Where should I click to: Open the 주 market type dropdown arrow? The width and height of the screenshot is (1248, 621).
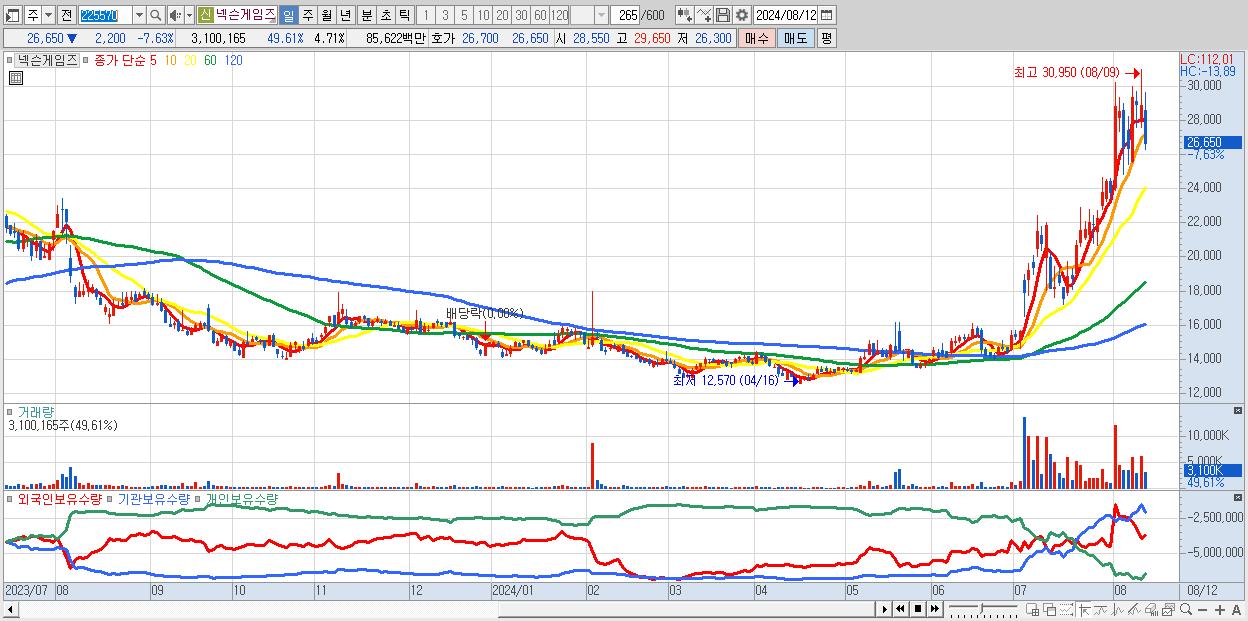pyautogui.click(x=48, y=15)
